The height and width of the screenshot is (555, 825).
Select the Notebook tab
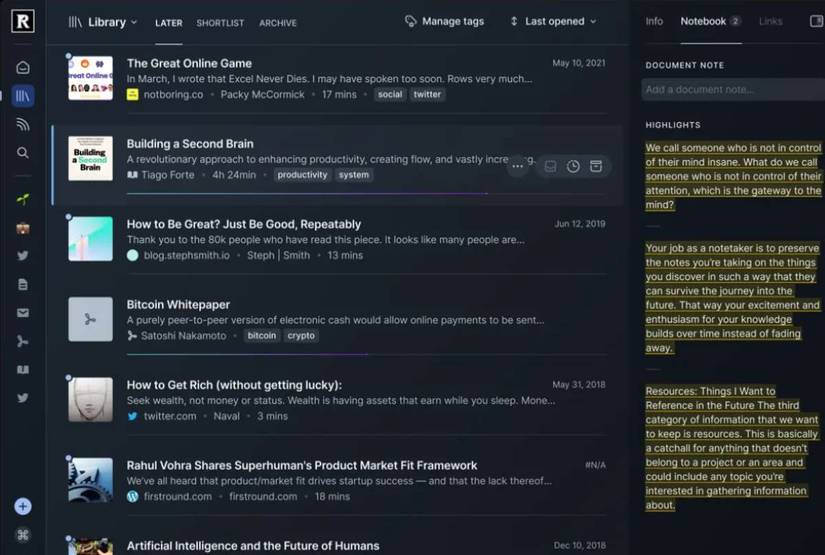pyautogui.click(x=710, y=21)
